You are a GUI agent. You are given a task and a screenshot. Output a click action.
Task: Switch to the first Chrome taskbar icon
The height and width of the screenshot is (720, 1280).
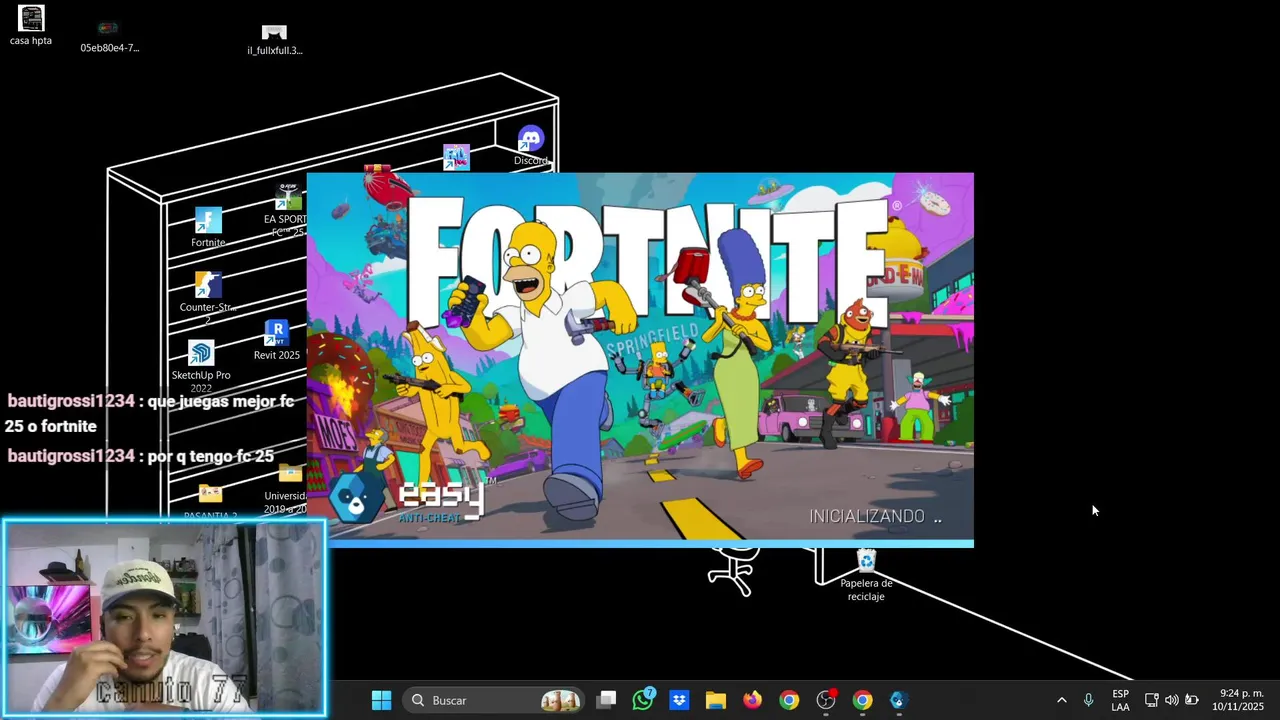(789, 700)
